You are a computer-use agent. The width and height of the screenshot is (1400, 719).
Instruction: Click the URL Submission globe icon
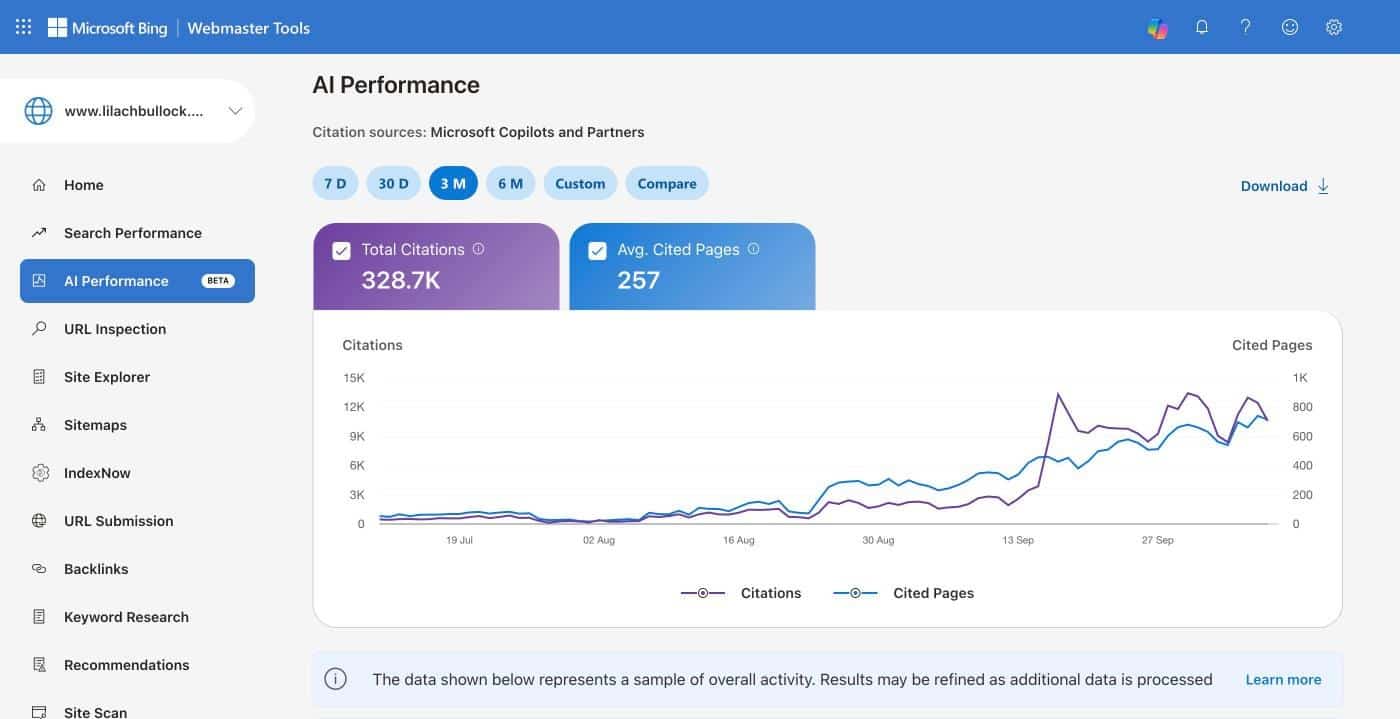(x=39, y=521)
